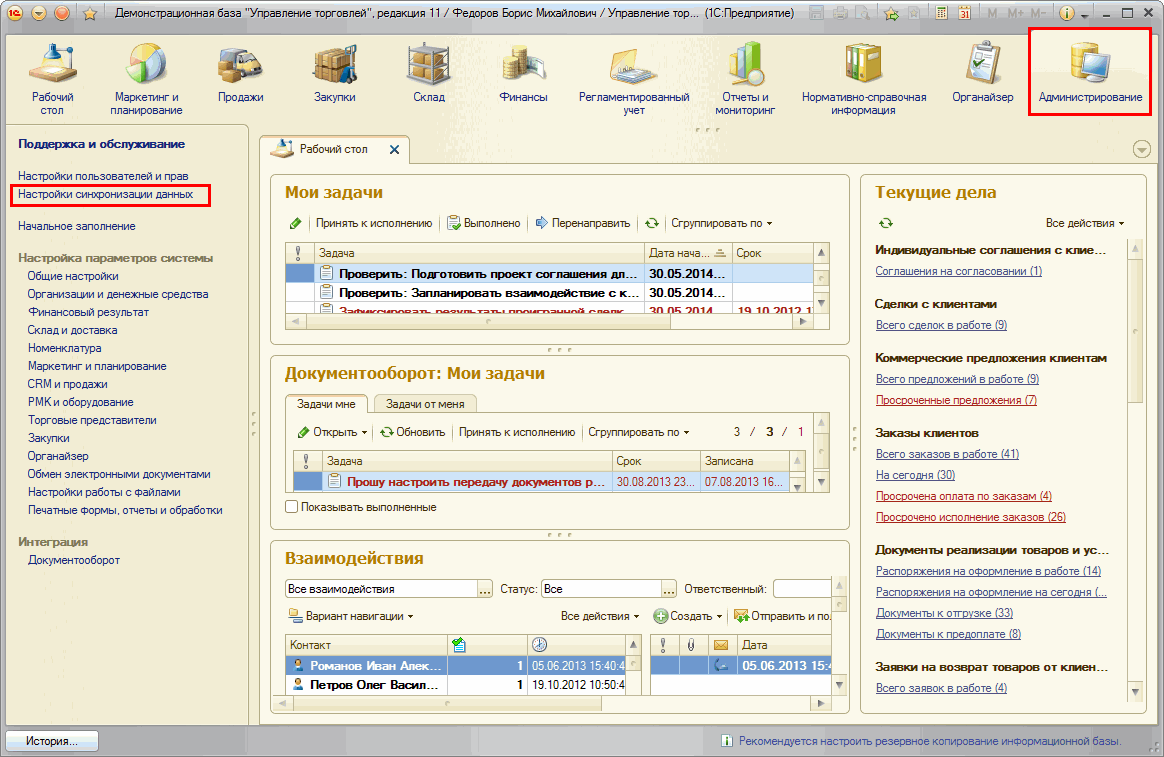Click Отправить и получить mail button
Image resolution: width=1164 pixels, height=757 pixels.
pos(782,616)
